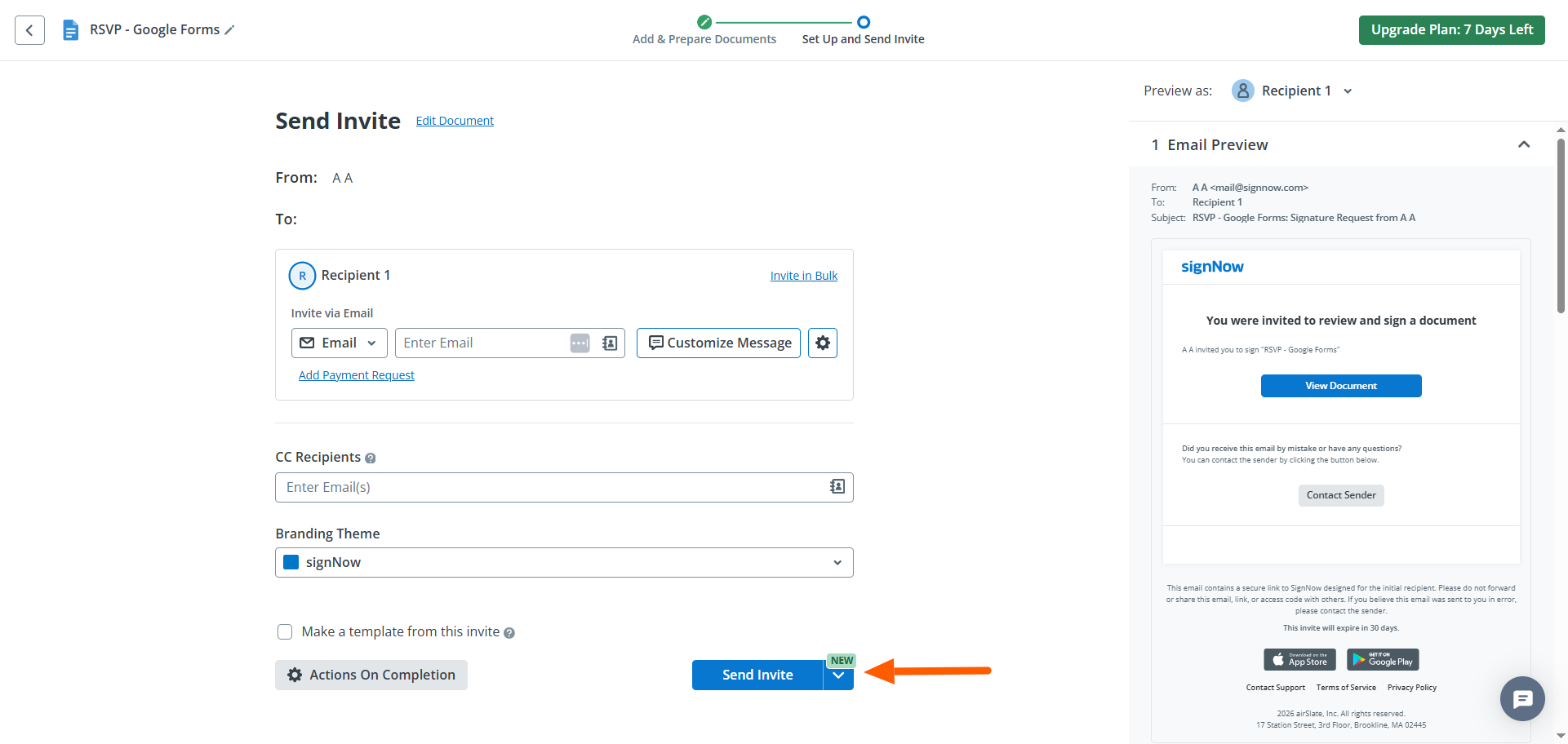The height and width of the screenshot is (744, 1568).
Task: Rename document via the pencil icon
Action: point(232,29)
